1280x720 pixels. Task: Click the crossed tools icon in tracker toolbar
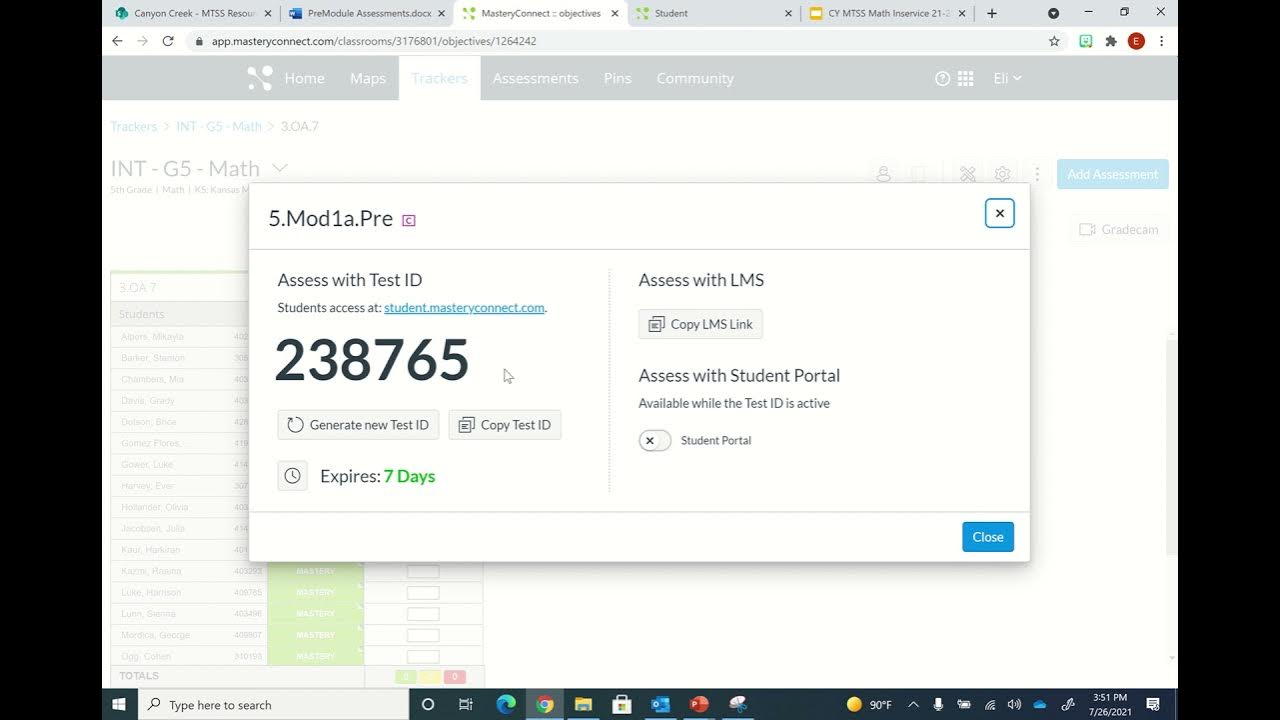(x=967, y=174)
